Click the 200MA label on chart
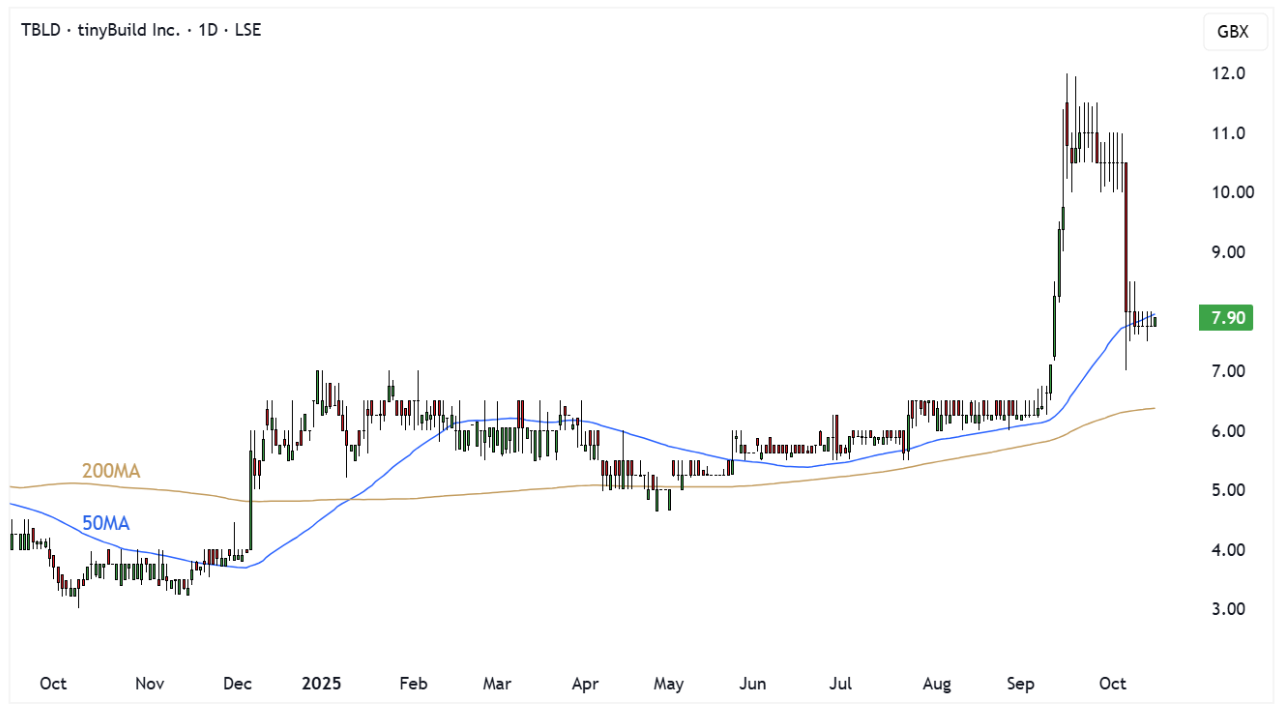Image resolution: width=1283 pixels, height=714 pixels. [110, 470]
